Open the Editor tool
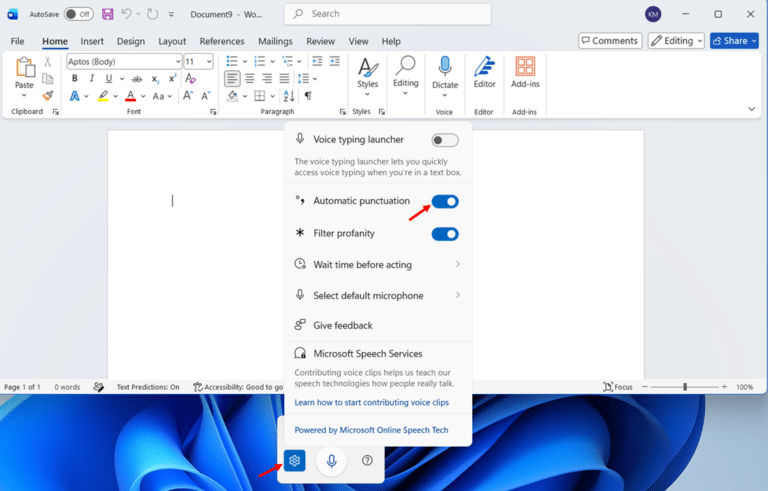 [x=484, y=73]
